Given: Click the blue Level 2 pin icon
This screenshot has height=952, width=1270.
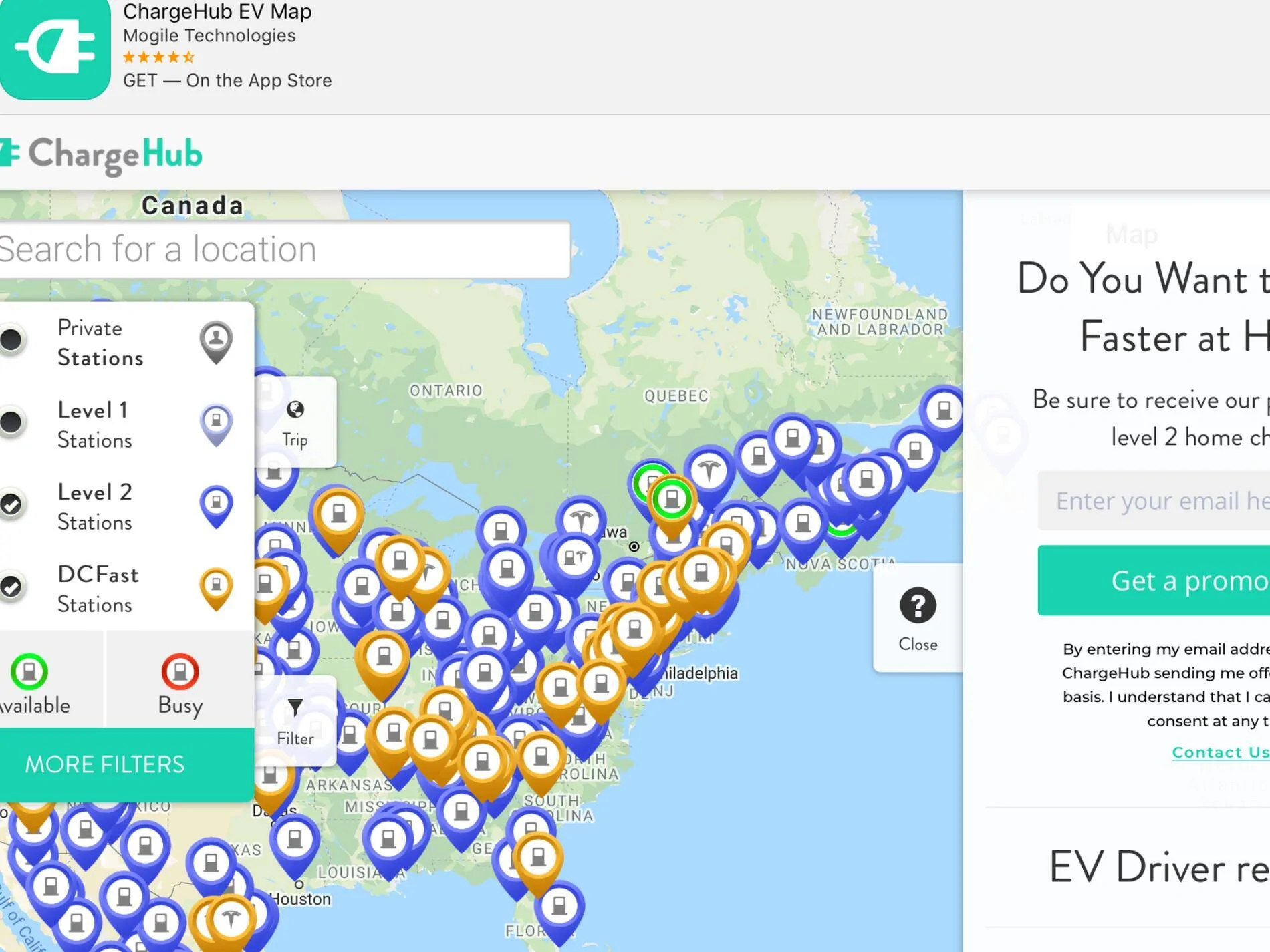Looking at the screenshot, I should (x=216, y=506).
